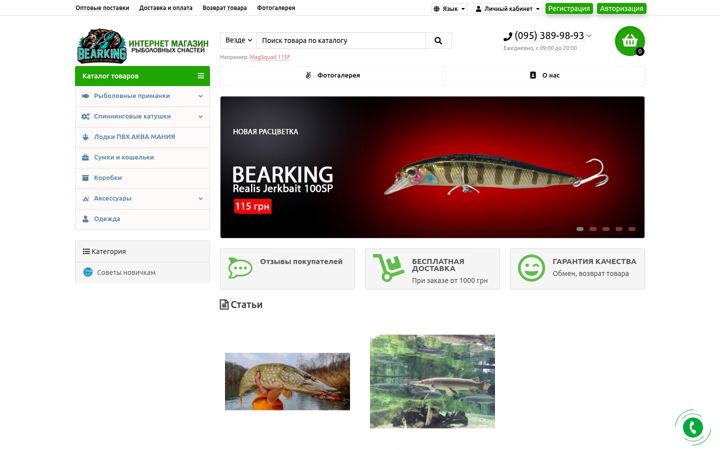This screenshot has width=720, height=450.
Task: Click the box icon beside Коробки
Action: click(x=85, y=178)
